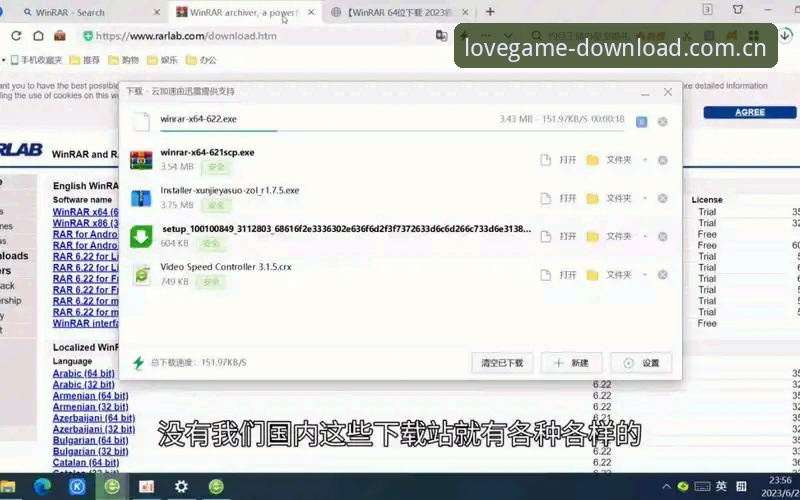Click 文件夹 for Video Speed Controller 3.1.5.crx
The width and height of the screenshot is (800, 500).
pos(618,275)
